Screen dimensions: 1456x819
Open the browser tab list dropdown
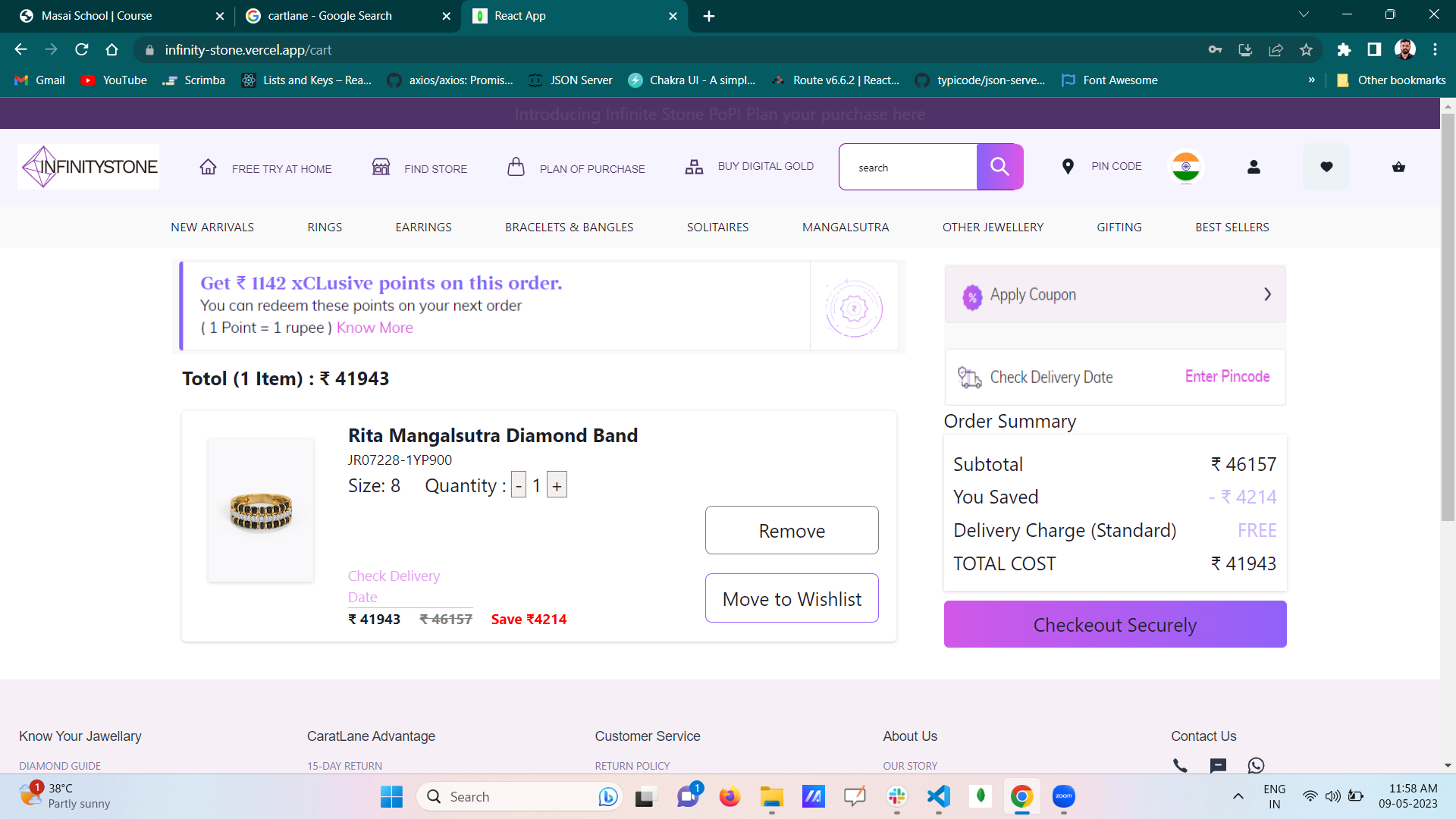(x=1304, y=14)
